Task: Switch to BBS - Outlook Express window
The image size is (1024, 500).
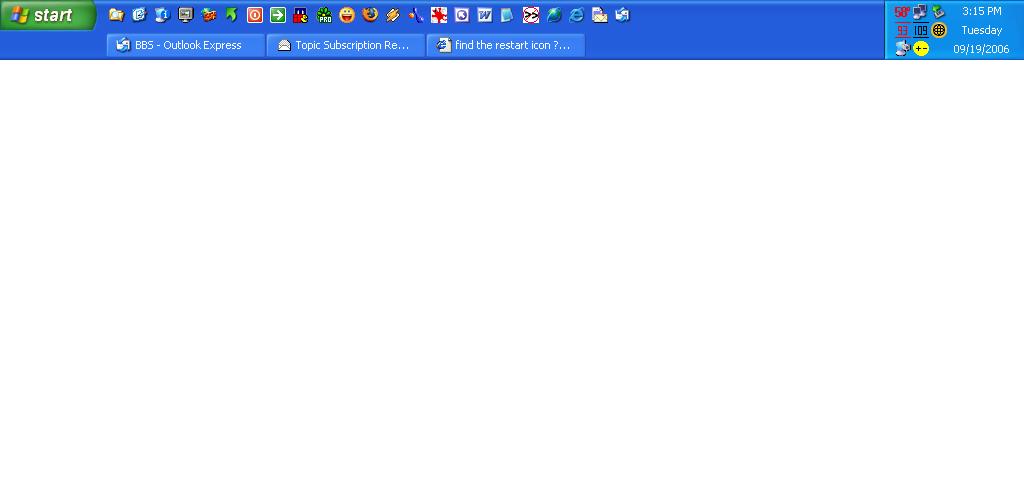Action: 185,45
